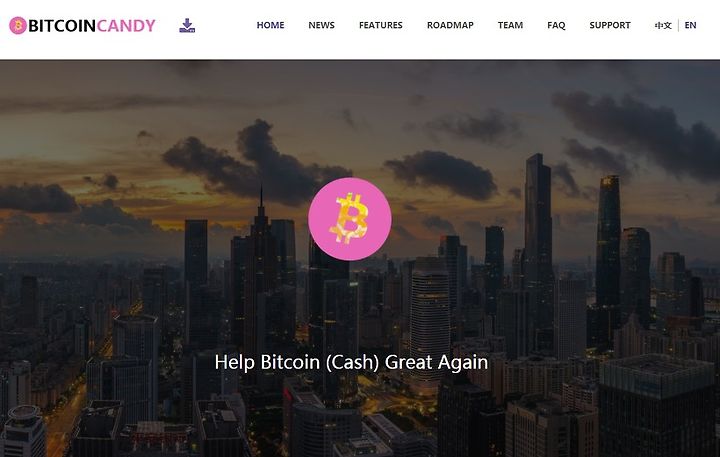Click the large pink Bitcoin Candy emblem
Image resolution: width=720 pixels, height=457 pixels.
coord(350,219)
